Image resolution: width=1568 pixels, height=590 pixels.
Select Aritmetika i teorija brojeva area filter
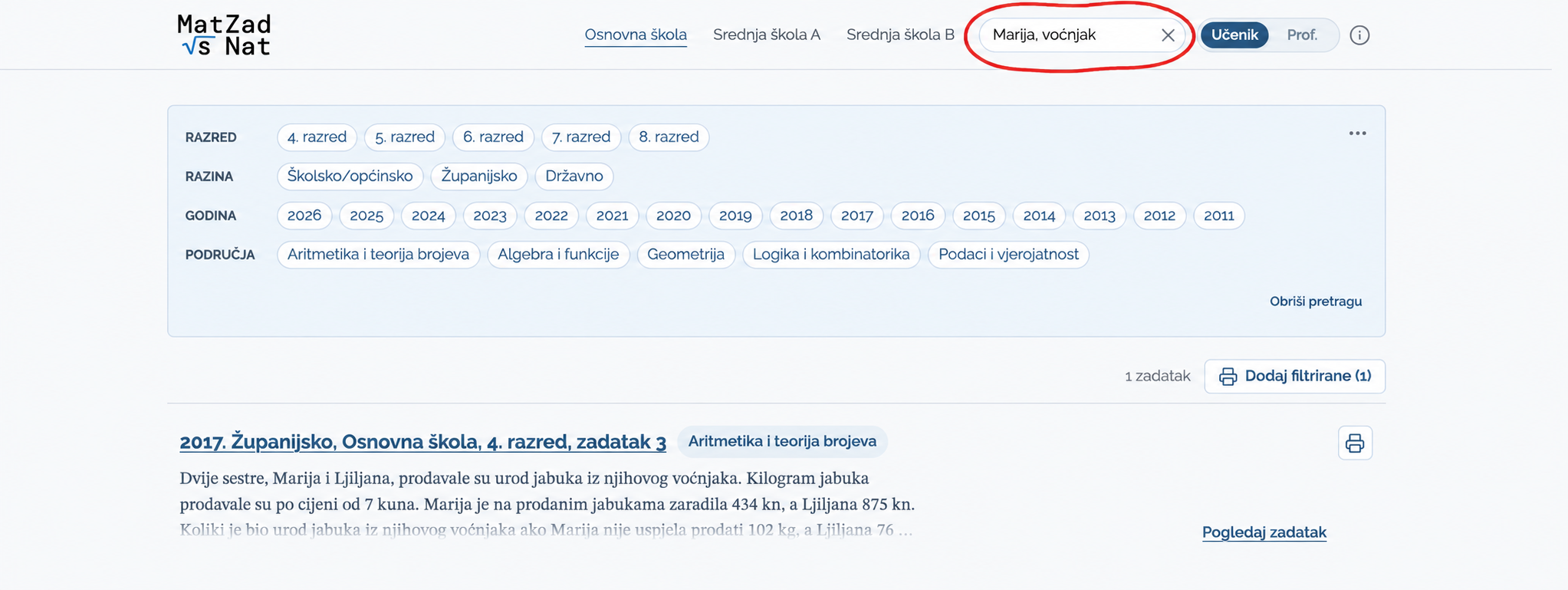(x=378, y=255)
